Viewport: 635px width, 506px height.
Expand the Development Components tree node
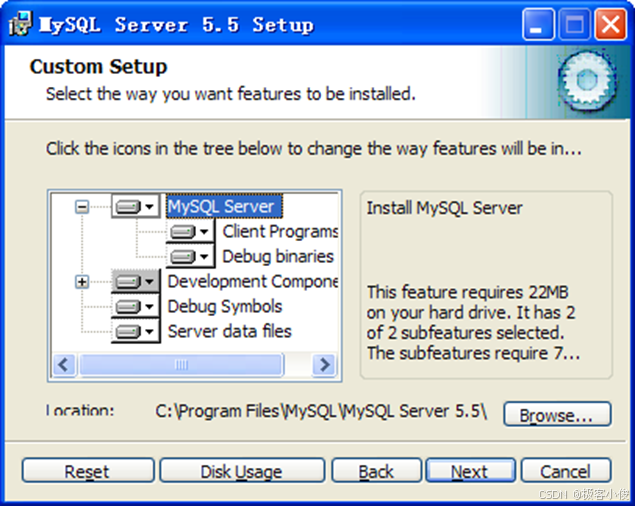pyautogui.click(x=82, y=282)
